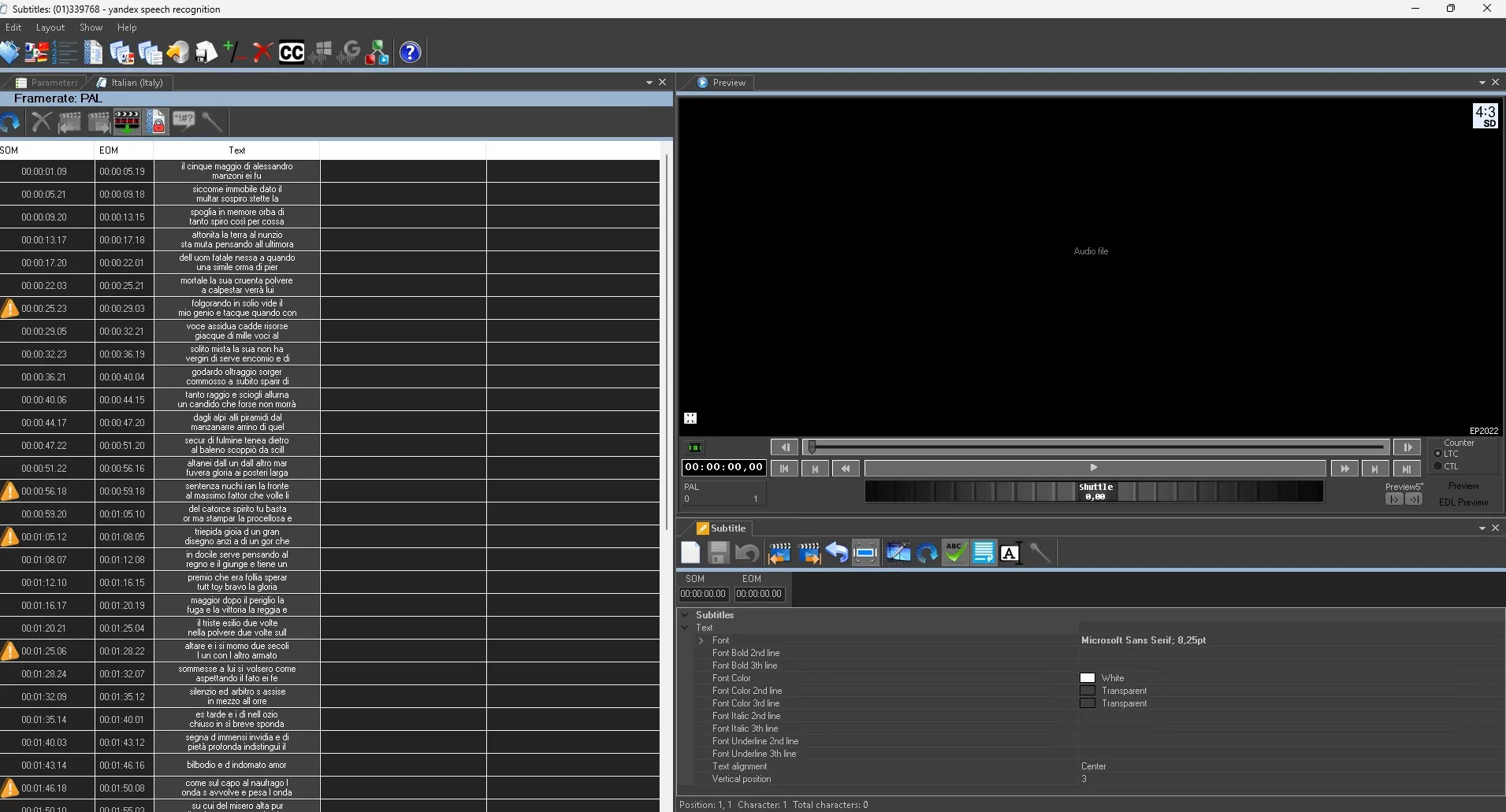The image size is (1506, 812).
Task: Open the blue question mark help icon
Action: click(x=410, y=53)
